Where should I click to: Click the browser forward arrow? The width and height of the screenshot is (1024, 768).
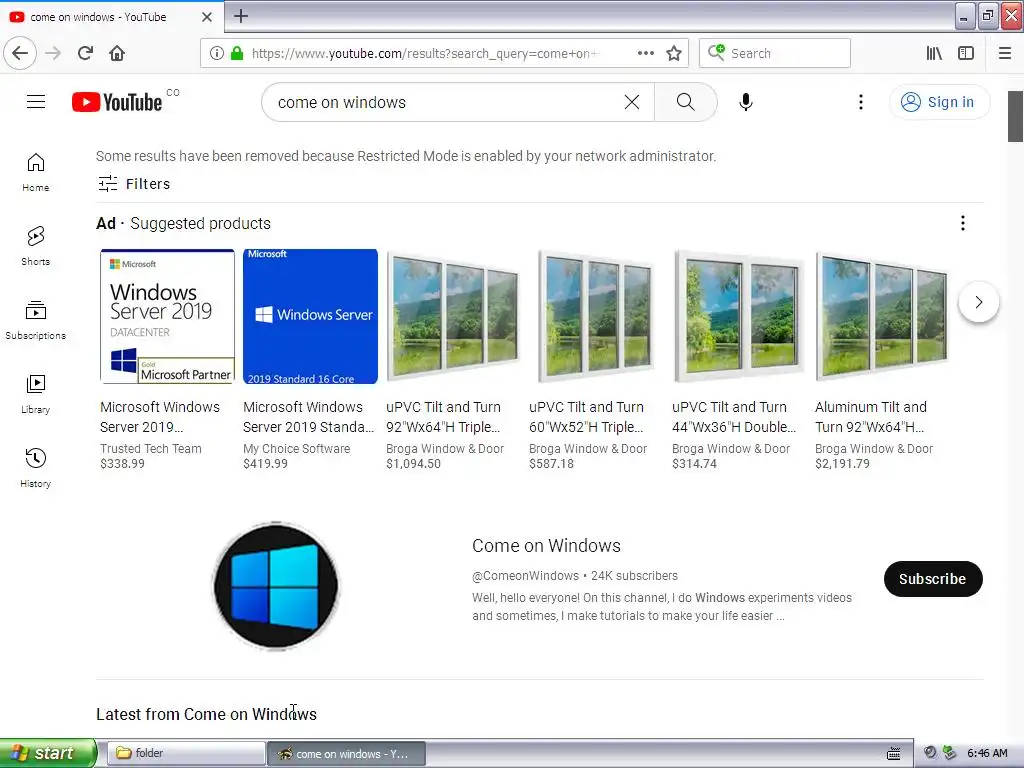tap(53, 53)
